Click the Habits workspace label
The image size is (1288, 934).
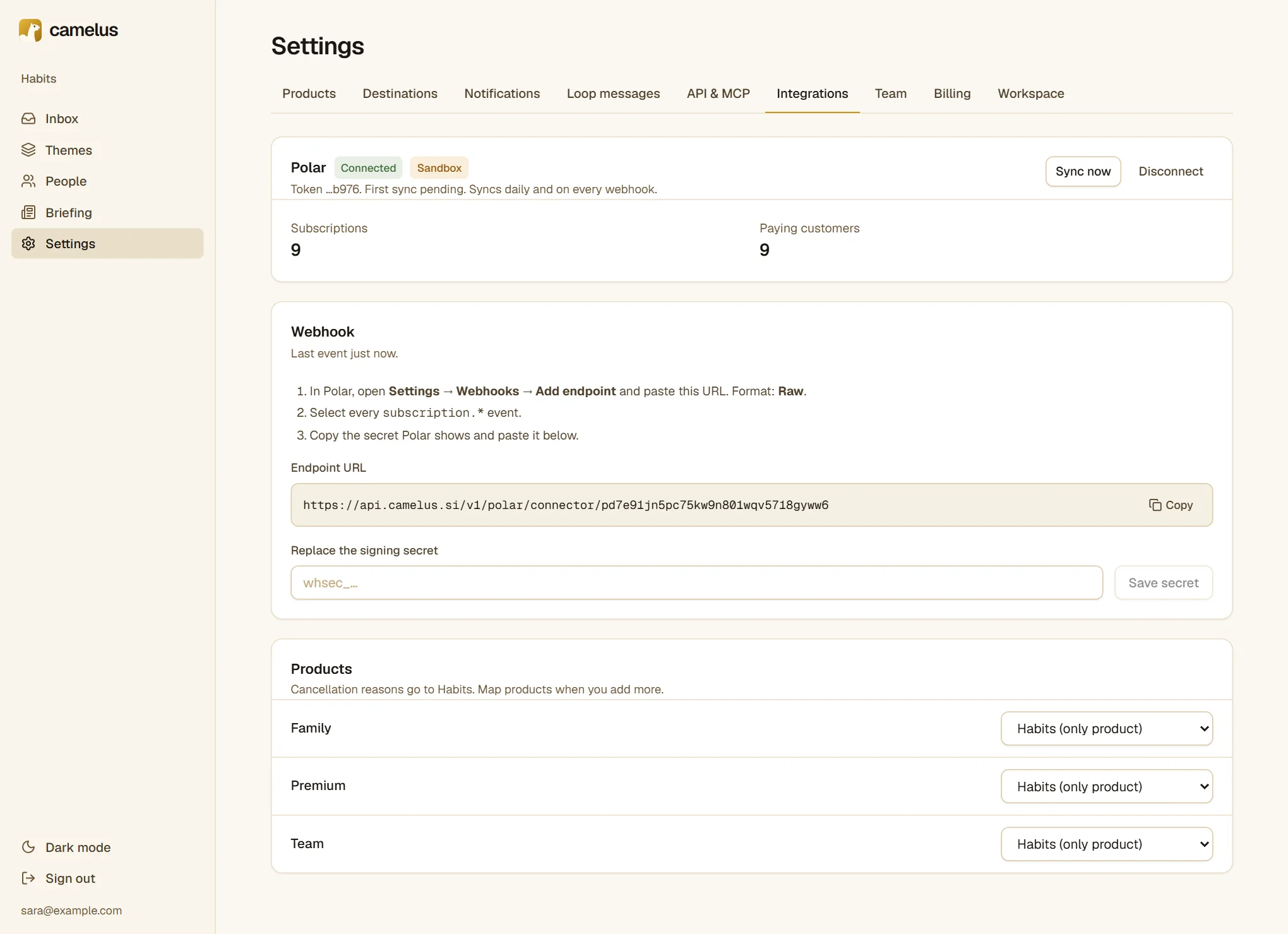[x=39, y=79]
